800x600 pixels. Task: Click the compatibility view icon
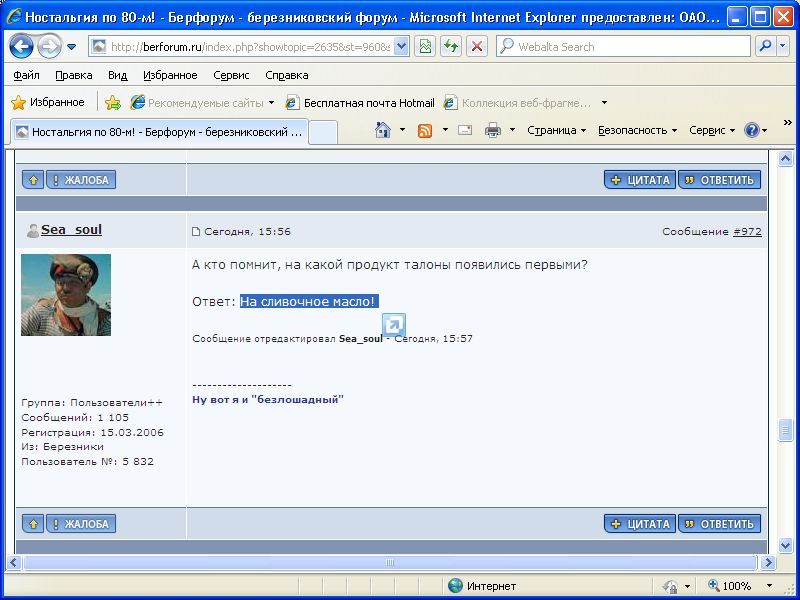tap(425, 46)
